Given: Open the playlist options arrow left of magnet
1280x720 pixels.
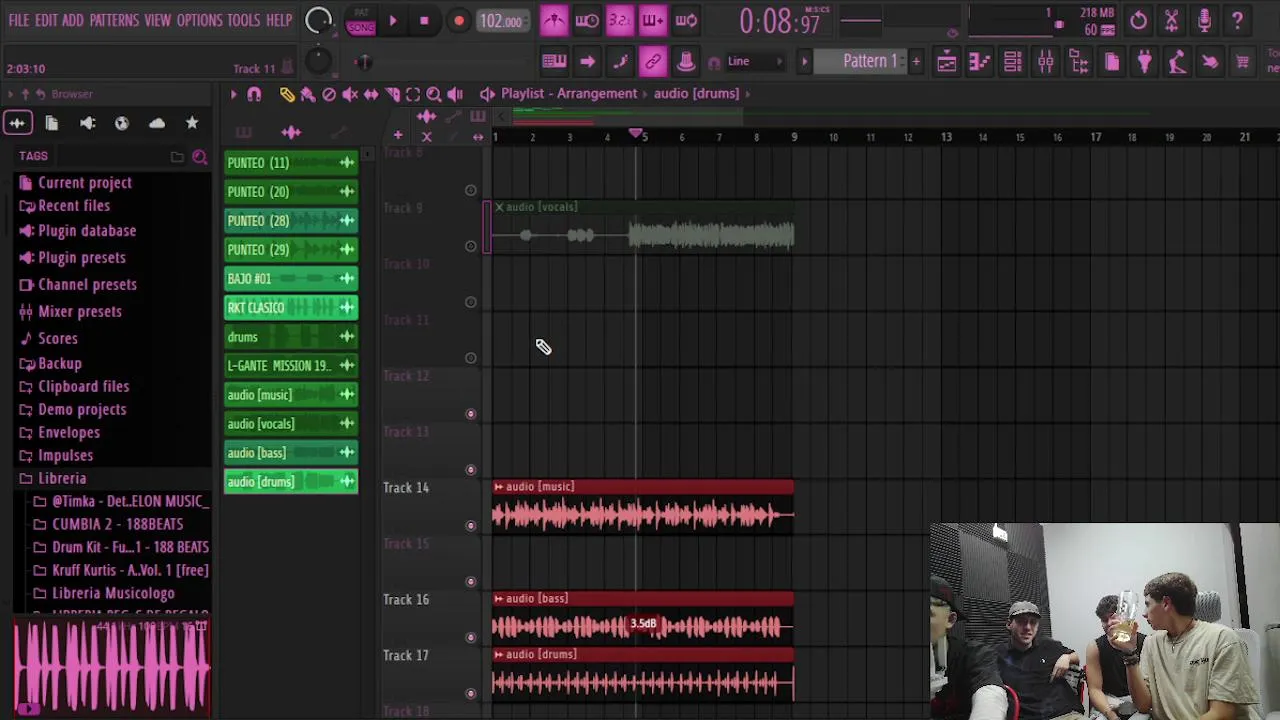Looking at the screenshot, I should coord(233,94).
